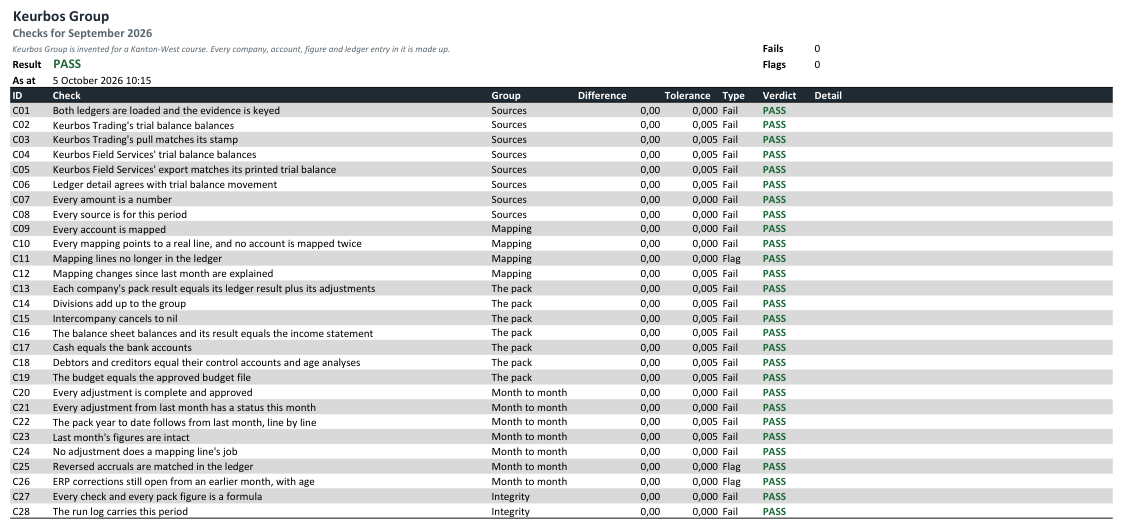Select the Verdict PASS cell in row C28
This screenshot has height=530, width=1130.
pyautogui.click(x=774, y=512)
